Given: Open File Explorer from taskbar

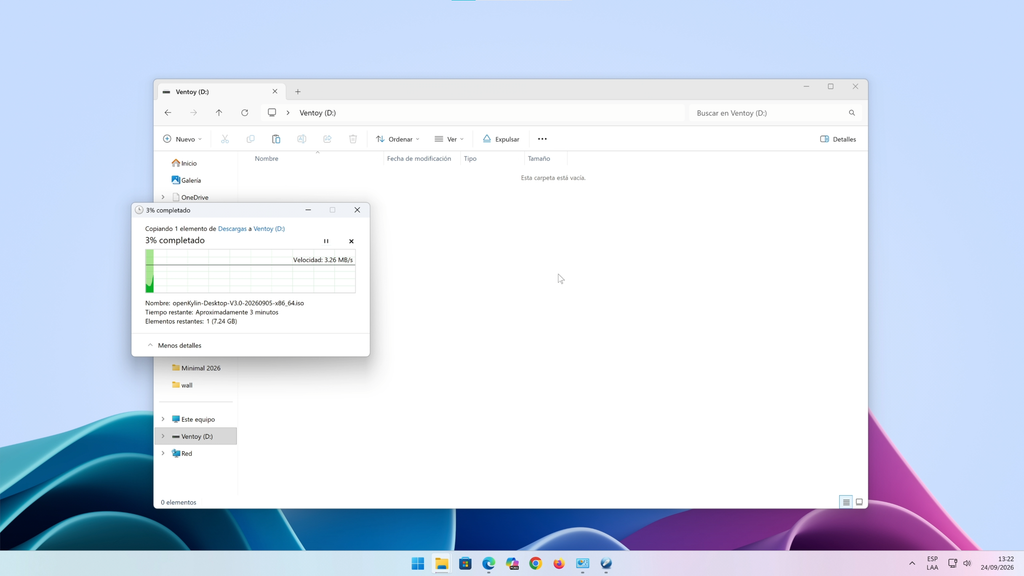Looking at the screenshot, I should [441, 564].
